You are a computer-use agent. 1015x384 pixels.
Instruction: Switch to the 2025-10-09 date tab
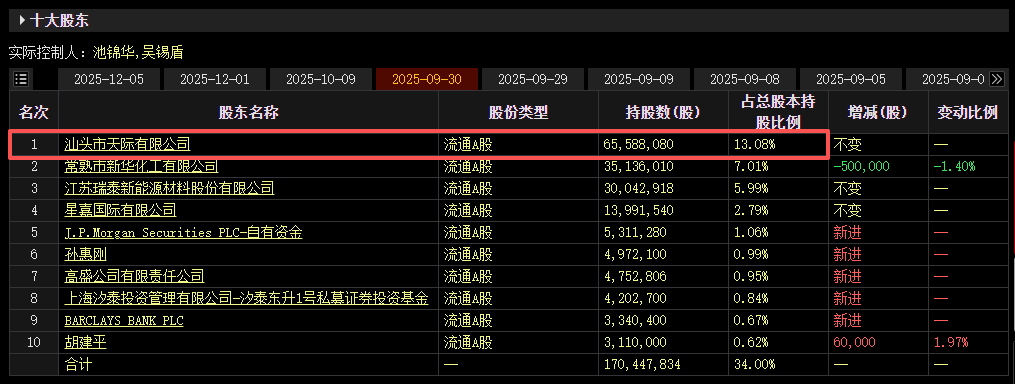click(x=320, y=80)
